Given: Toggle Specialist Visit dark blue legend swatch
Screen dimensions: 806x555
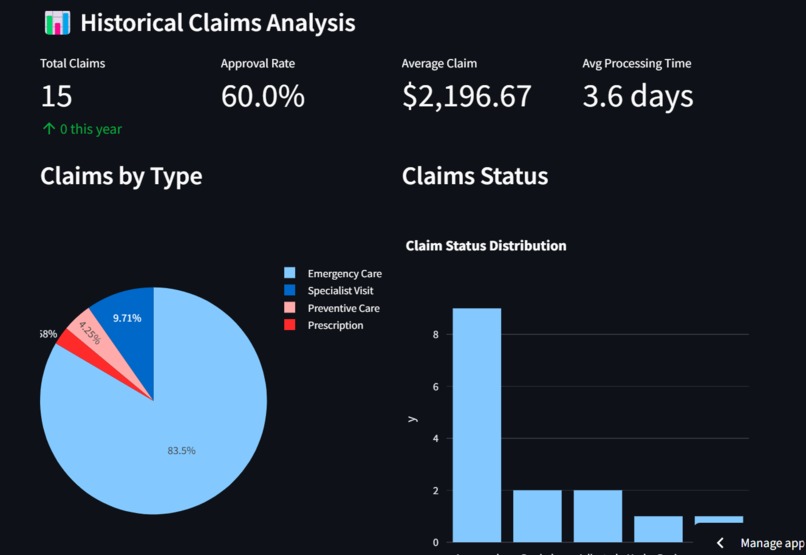Looking at the screenshot, I should (290, 290).
